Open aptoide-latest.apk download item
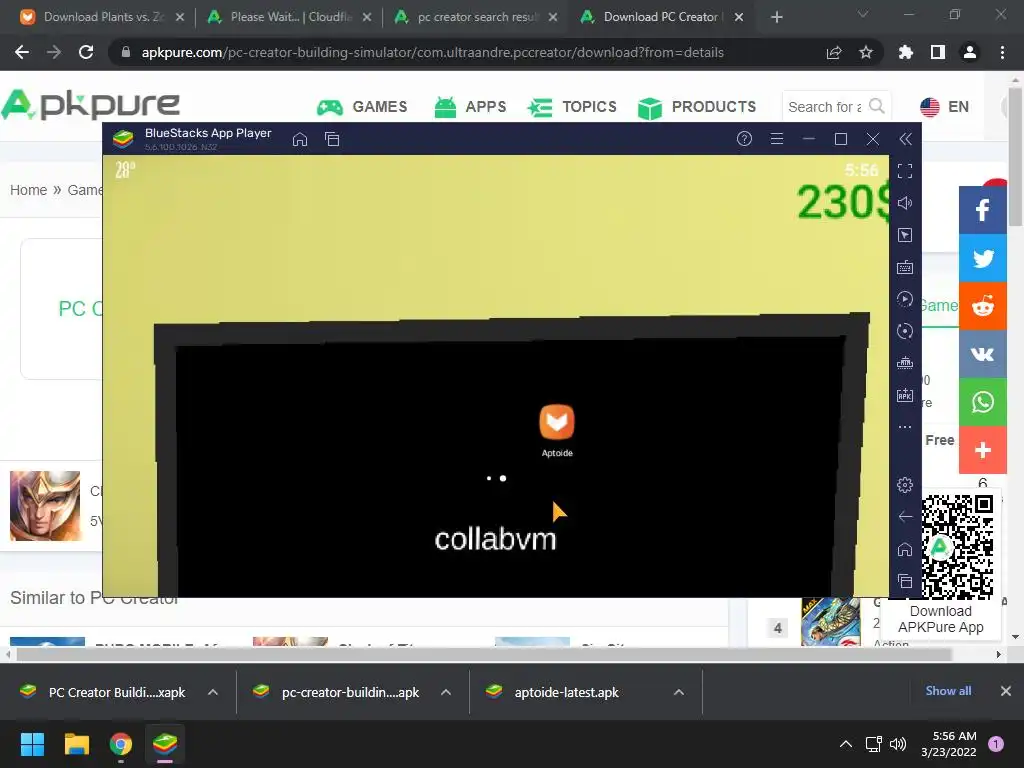This screenshot has height=768, width=1024. tap(566, 692)
